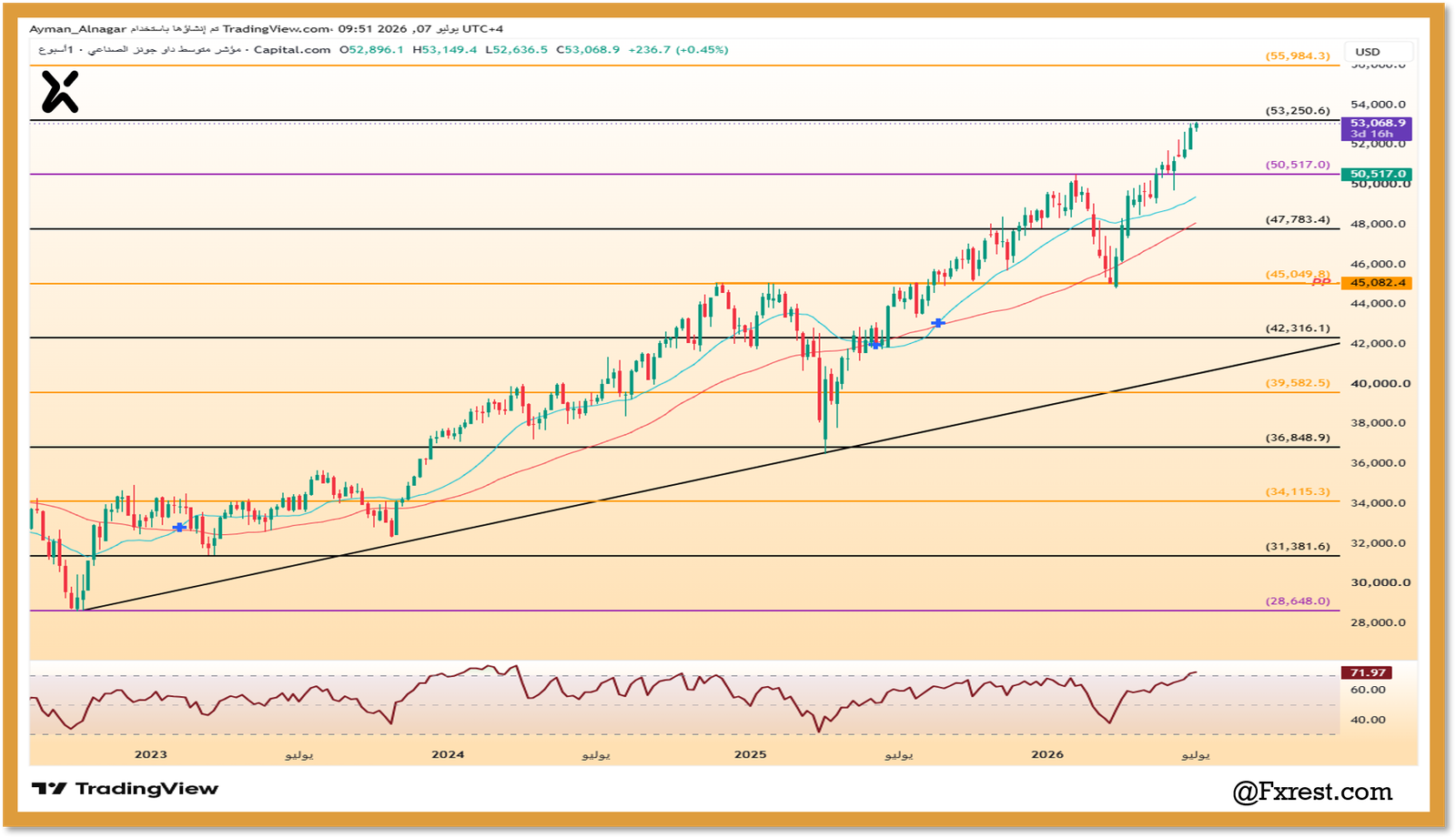Click the 2024 label on the time axis
The height and width of the screenshot is (838, 1456).
point(448,754)
